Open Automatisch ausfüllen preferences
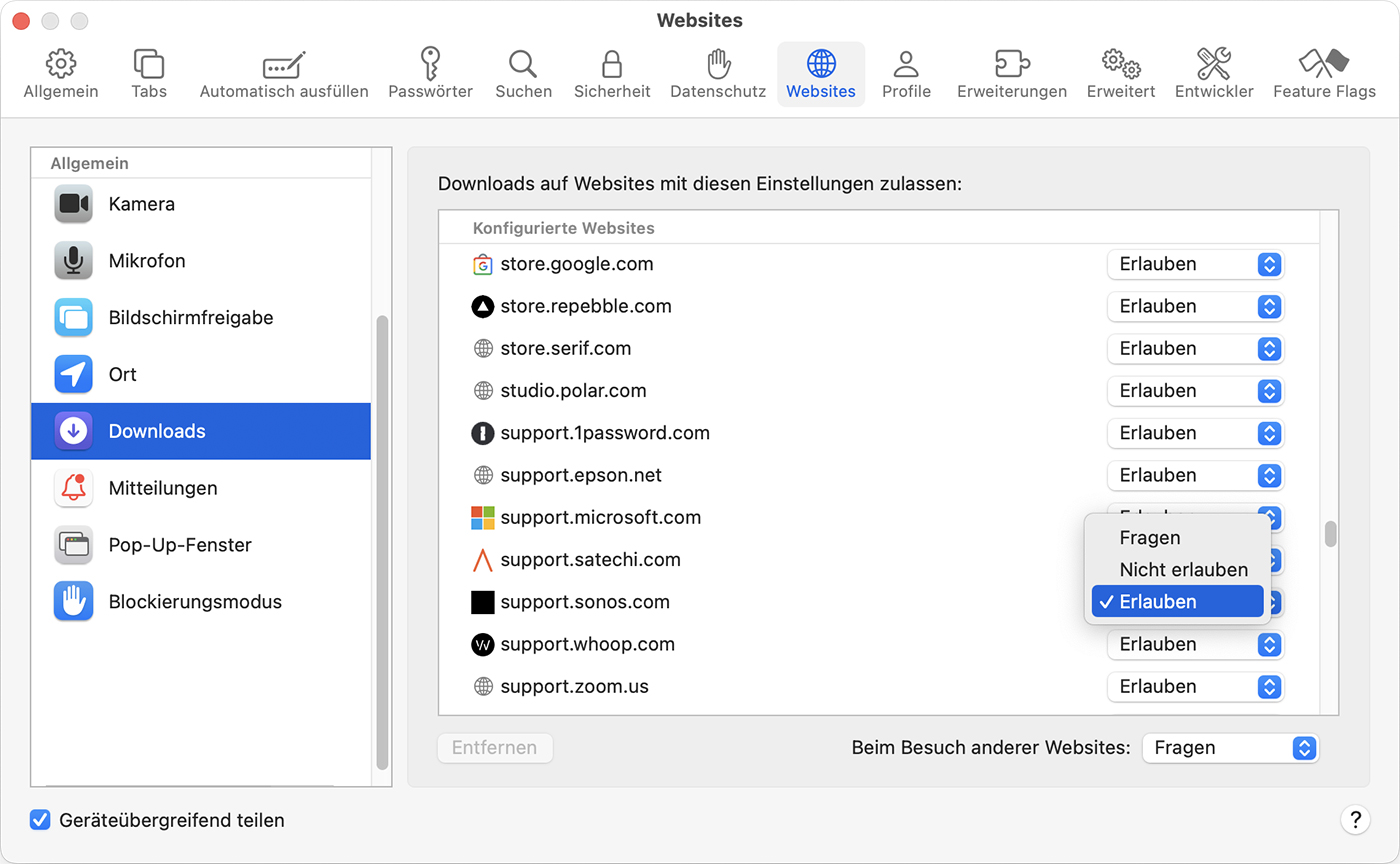Viewport: 1400px width, 864px height. click(284, 74)
